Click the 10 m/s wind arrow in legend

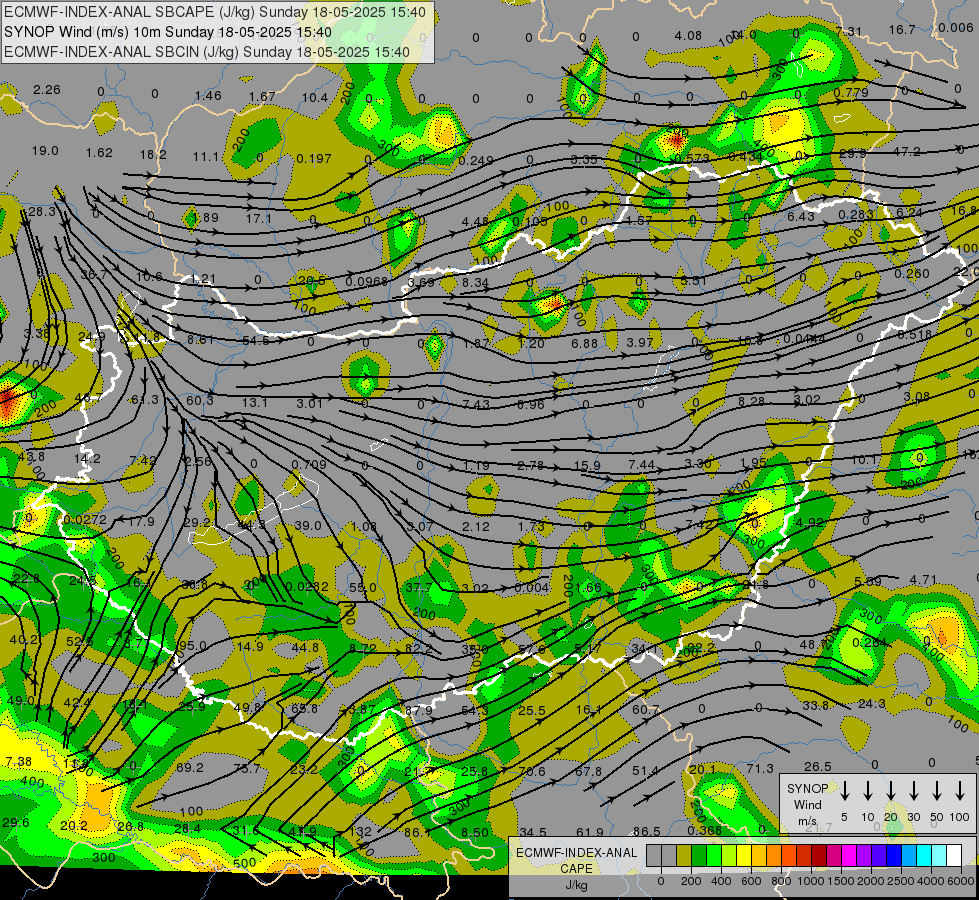[868, 791]
